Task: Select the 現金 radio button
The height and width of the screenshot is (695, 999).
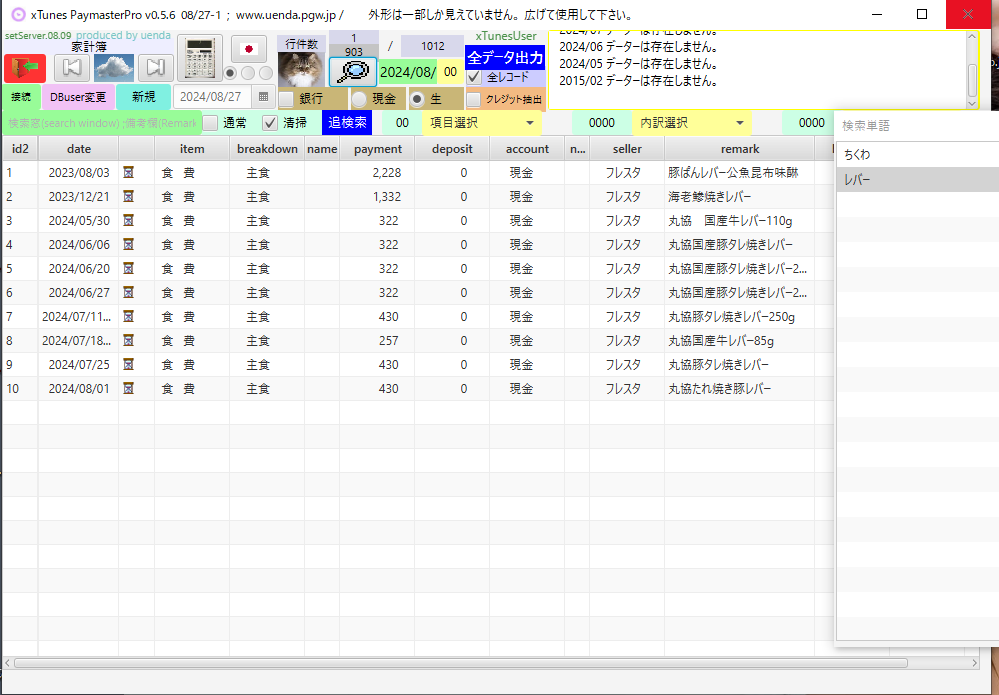Action: [x=359, y=99]
